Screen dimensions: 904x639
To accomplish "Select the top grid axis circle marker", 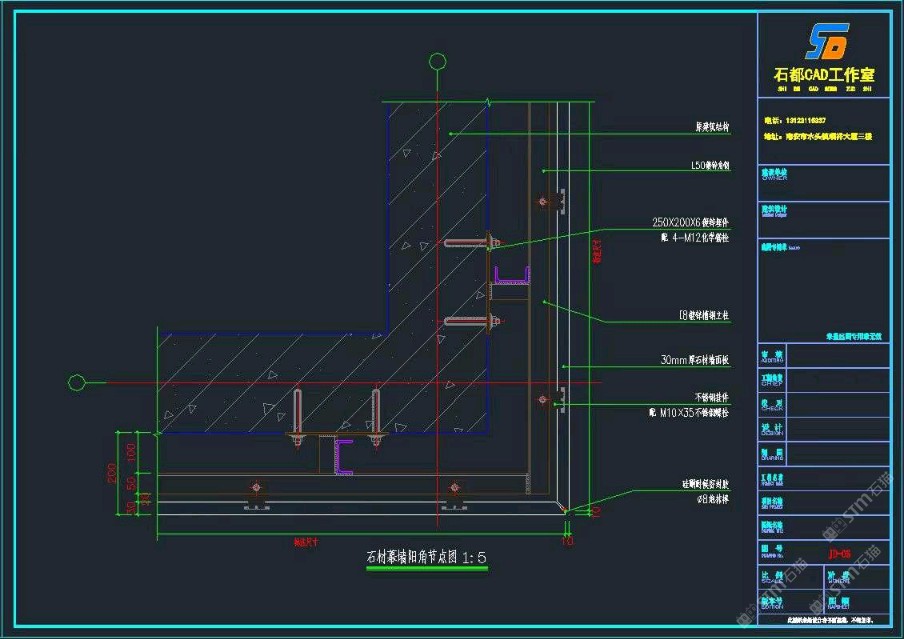I will [437, 62].
